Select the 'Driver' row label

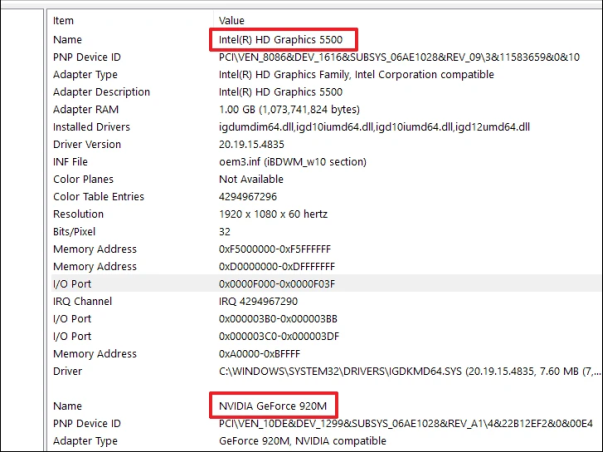(68, 371)
